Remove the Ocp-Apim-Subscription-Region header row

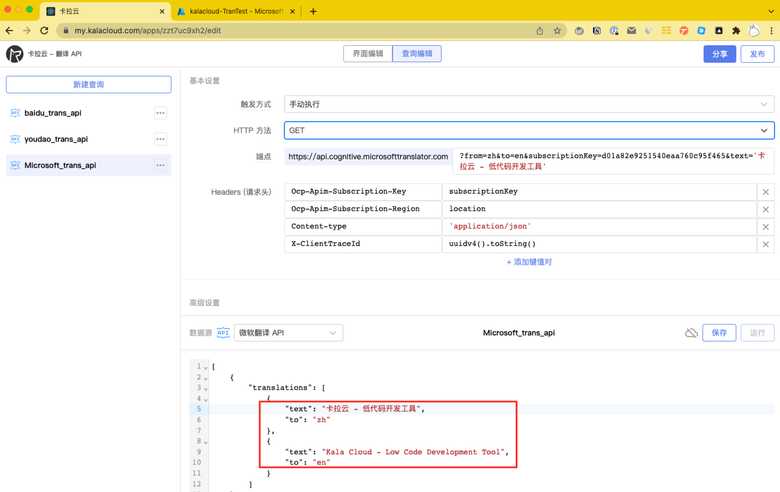766,209
